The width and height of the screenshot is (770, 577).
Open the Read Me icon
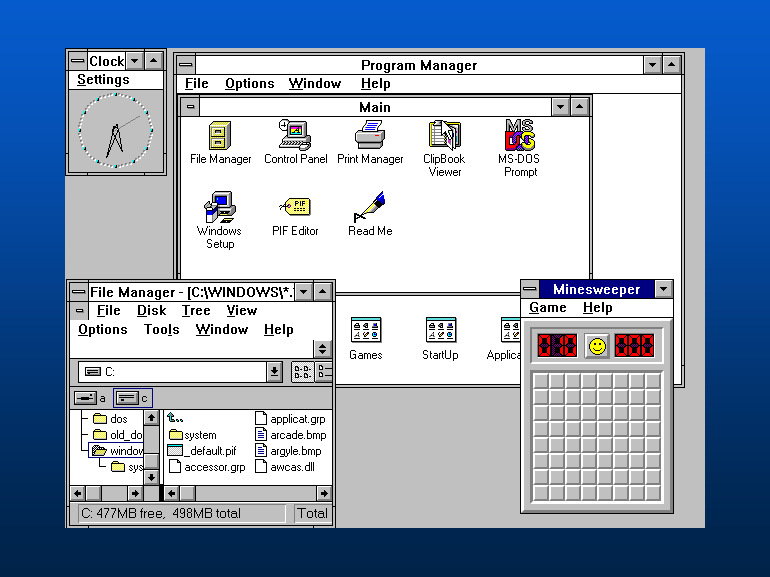(x=370, y=215)
